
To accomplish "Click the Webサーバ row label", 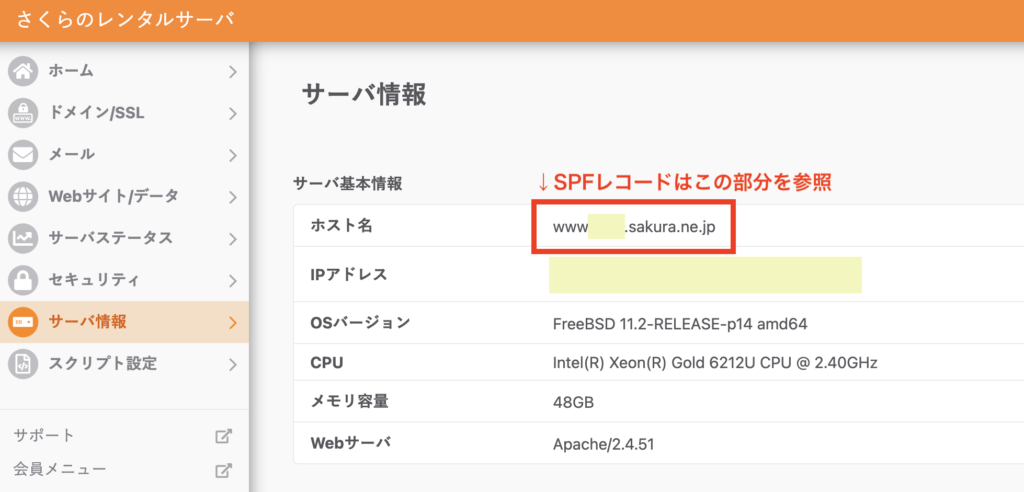I will 351,443.
